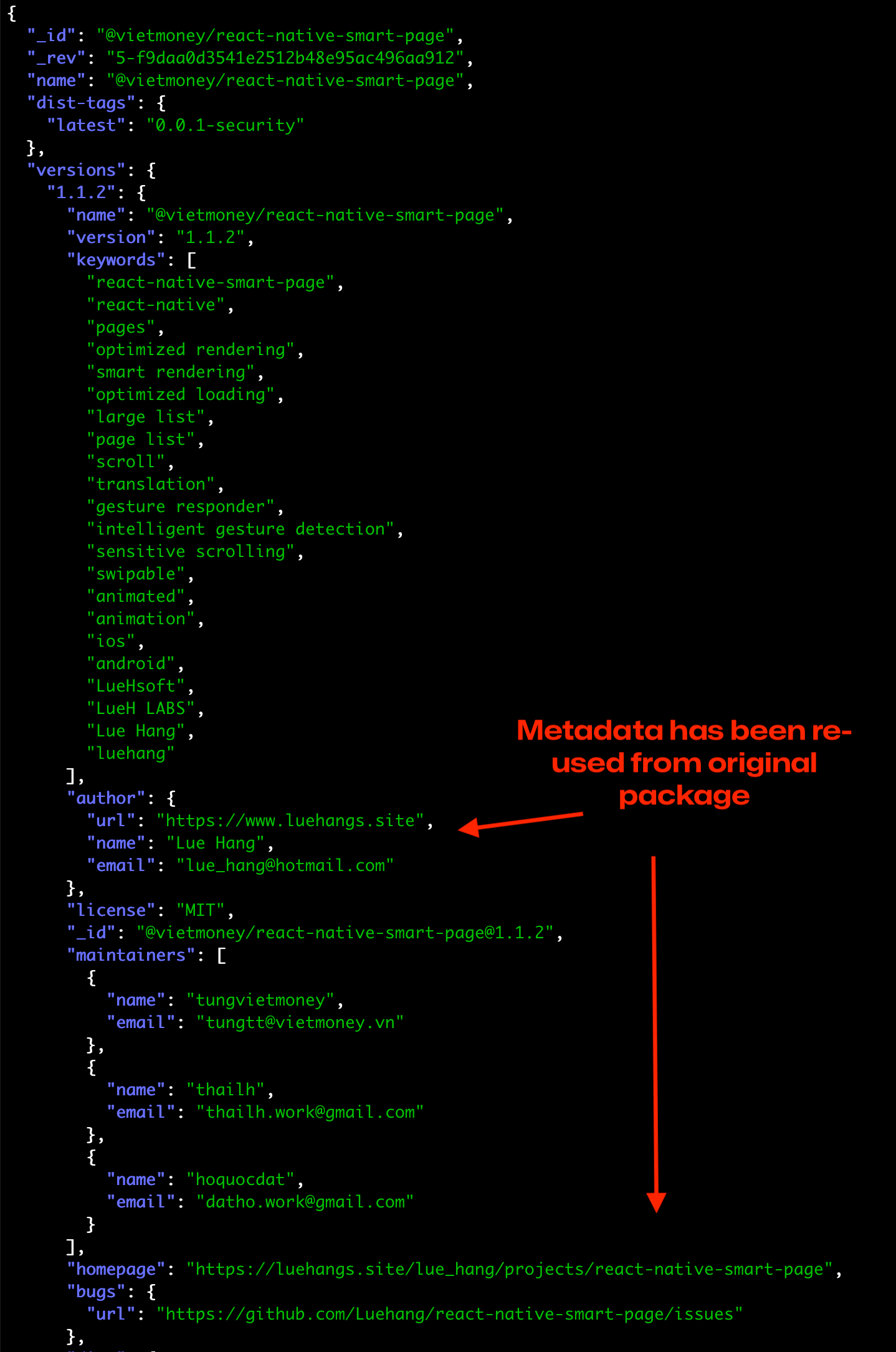Select the keyword "react-native"

pos(156,305)
